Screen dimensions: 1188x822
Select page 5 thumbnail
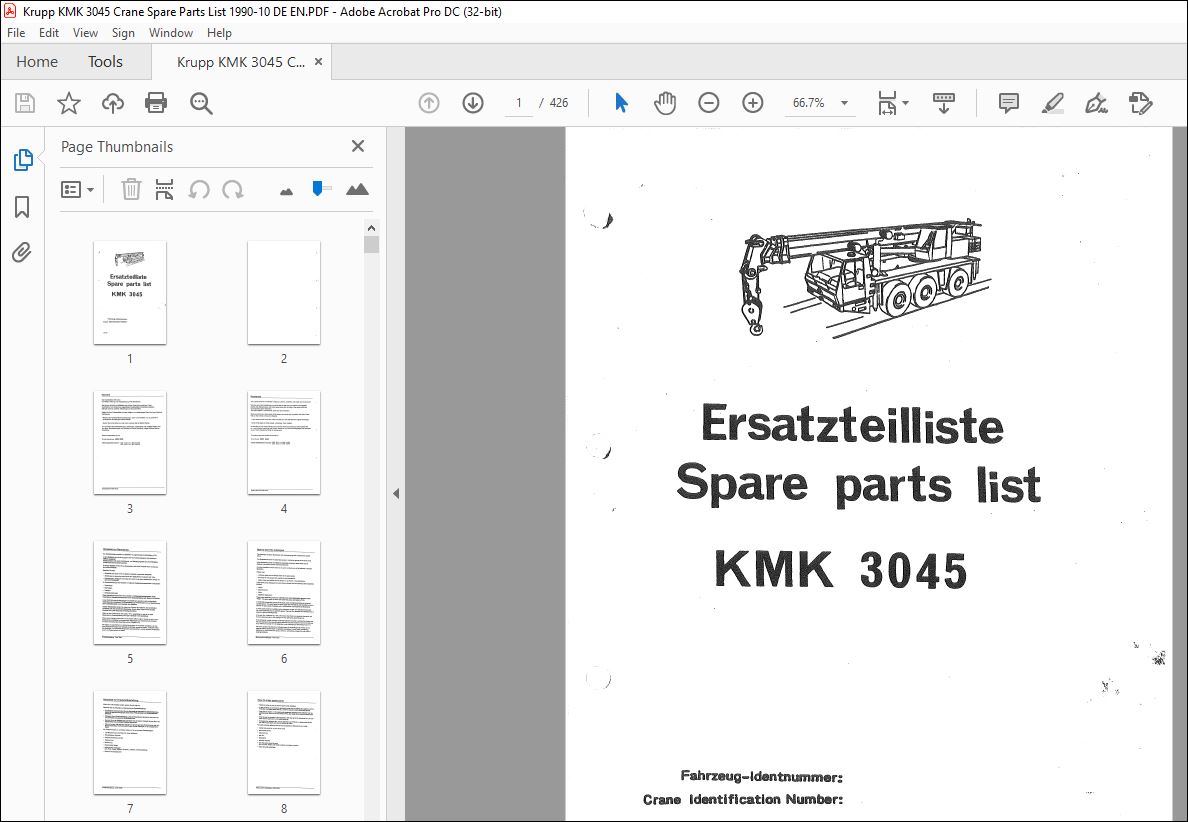(130, 592)
